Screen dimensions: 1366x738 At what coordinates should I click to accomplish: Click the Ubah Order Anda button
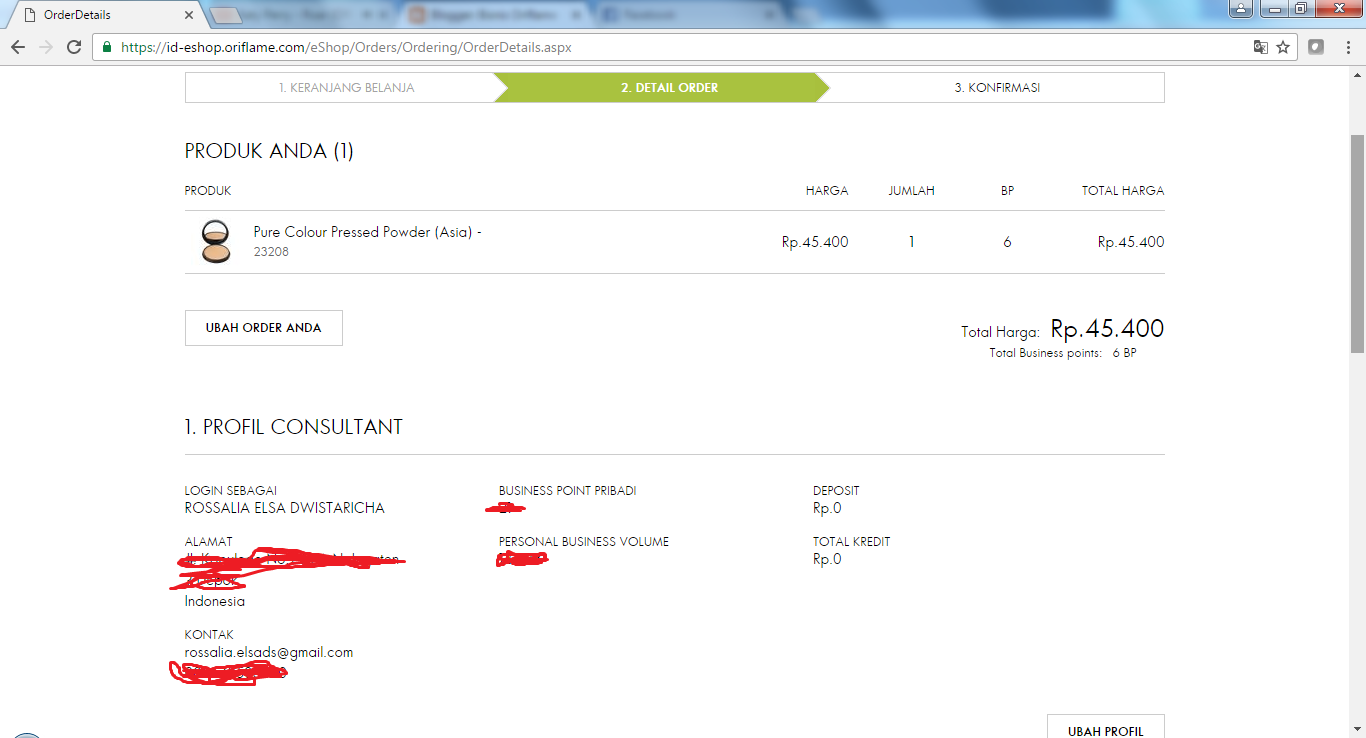coord(264,328)
